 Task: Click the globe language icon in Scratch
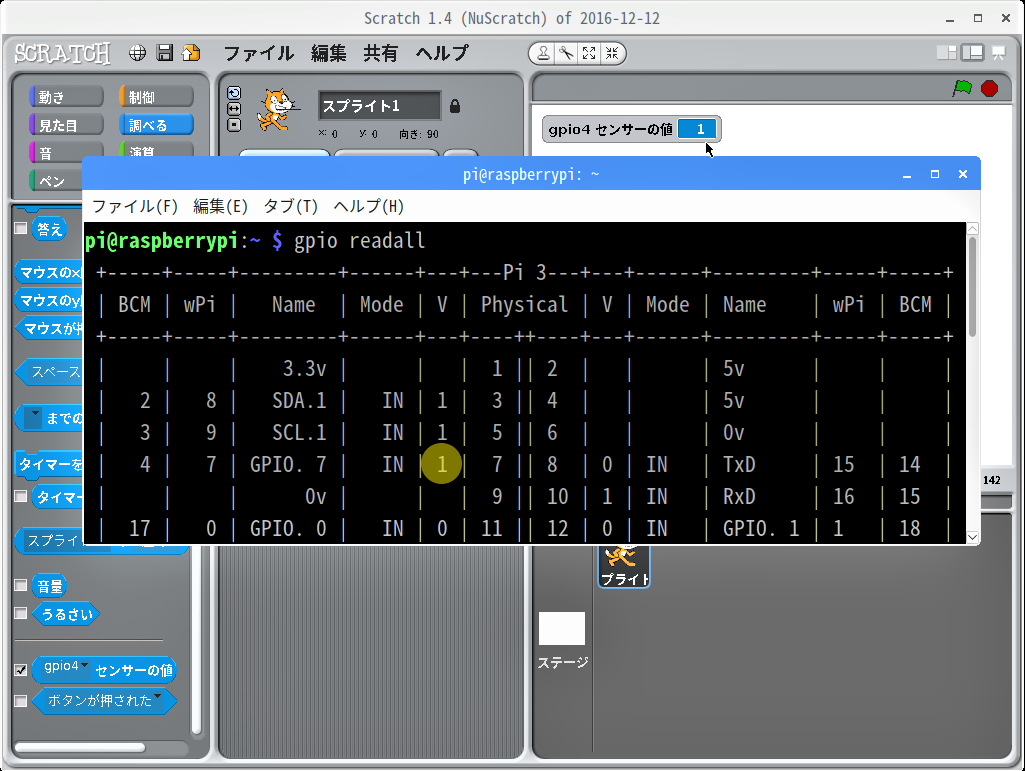pyautogui.click(x=137, y=53)
